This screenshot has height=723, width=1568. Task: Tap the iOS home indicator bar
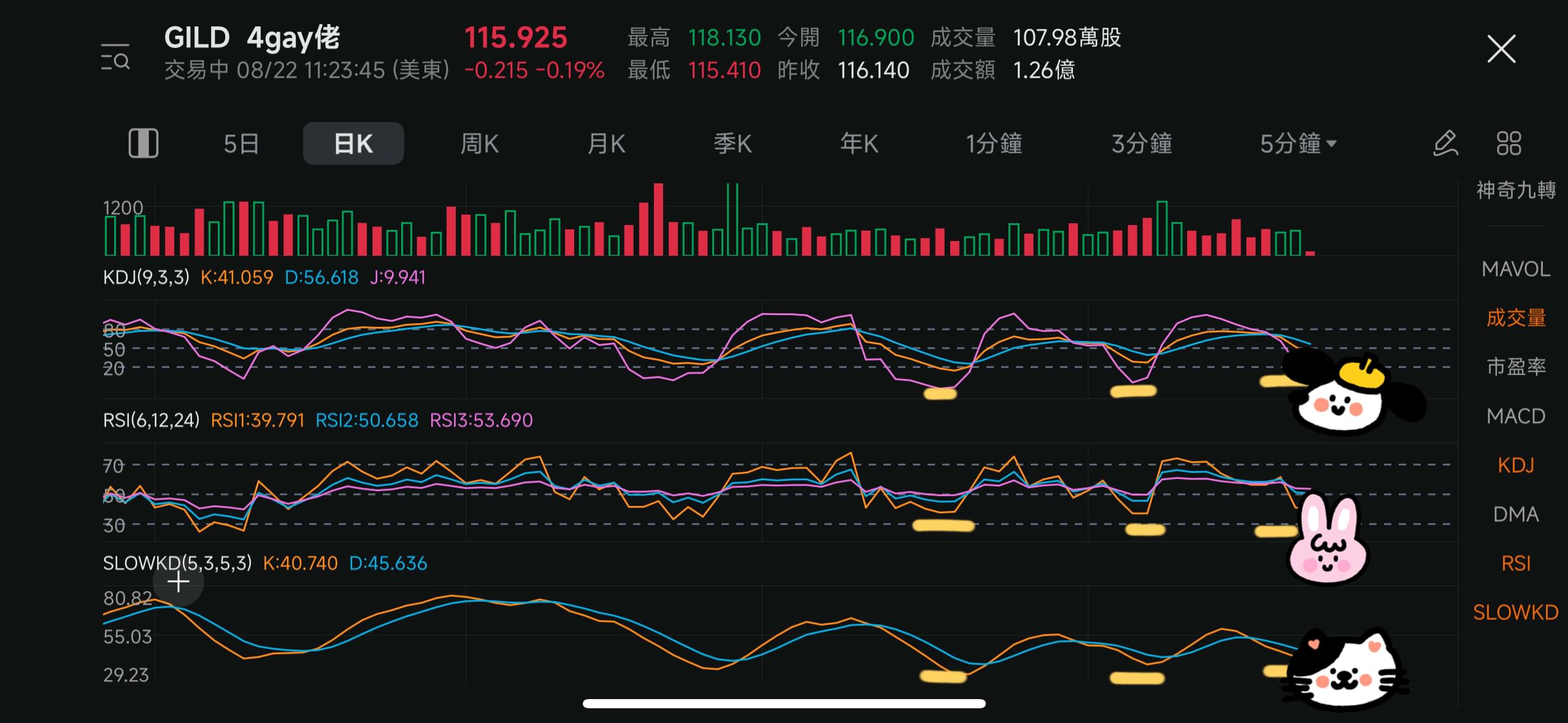784,703
